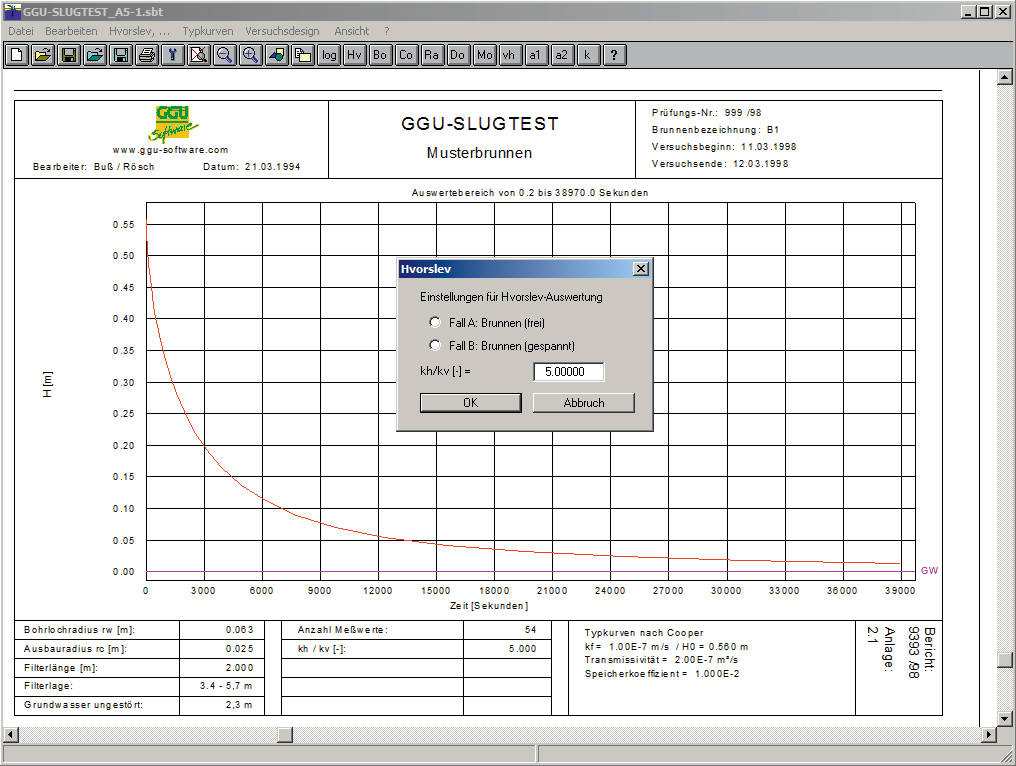The width and height of the screenshot is (1016, 766).
Task: Open help with the question mark icon
Action: pyautogui.click(x=614, y=55)
